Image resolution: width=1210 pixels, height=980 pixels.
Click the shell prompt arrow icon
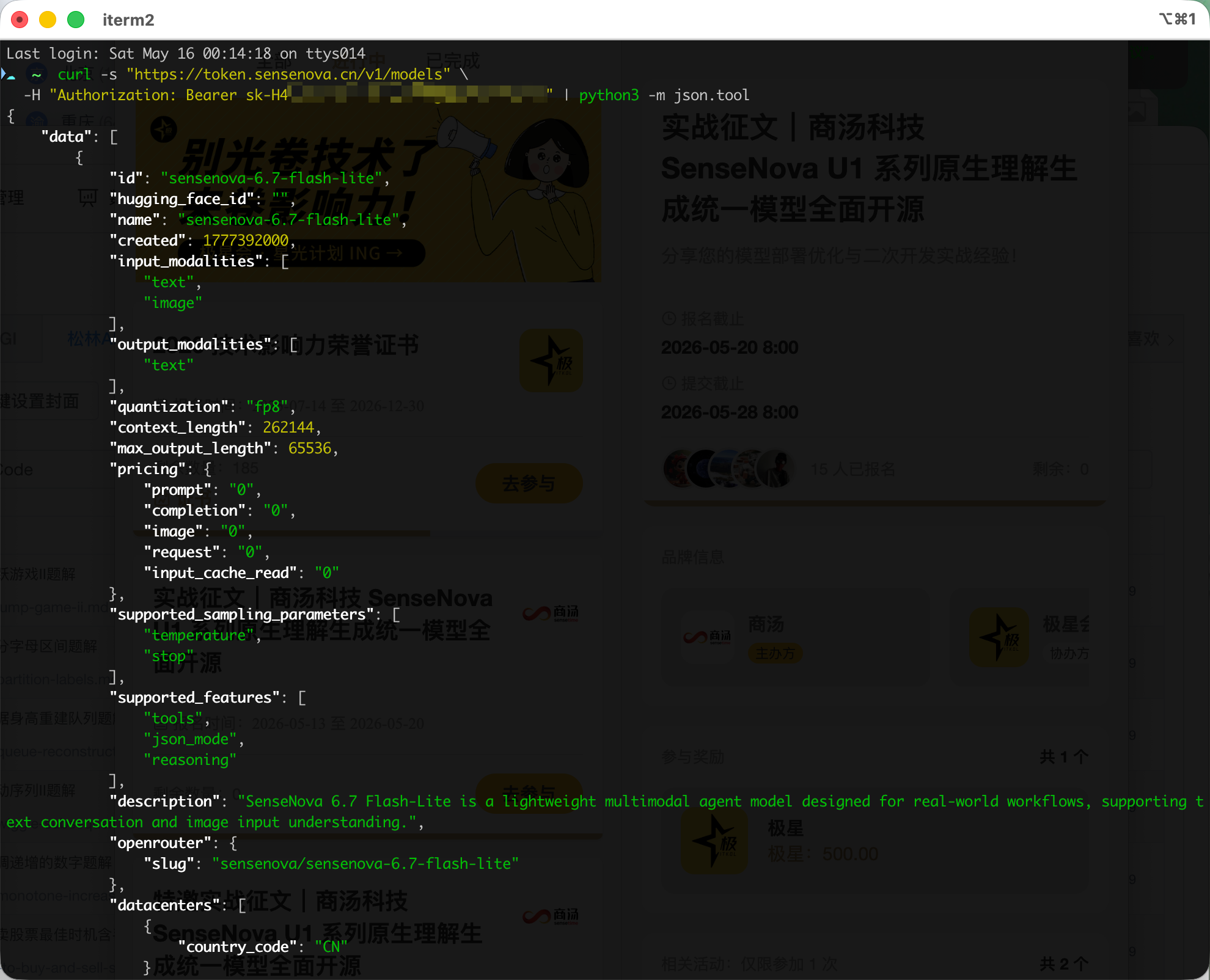coord(9,75)
